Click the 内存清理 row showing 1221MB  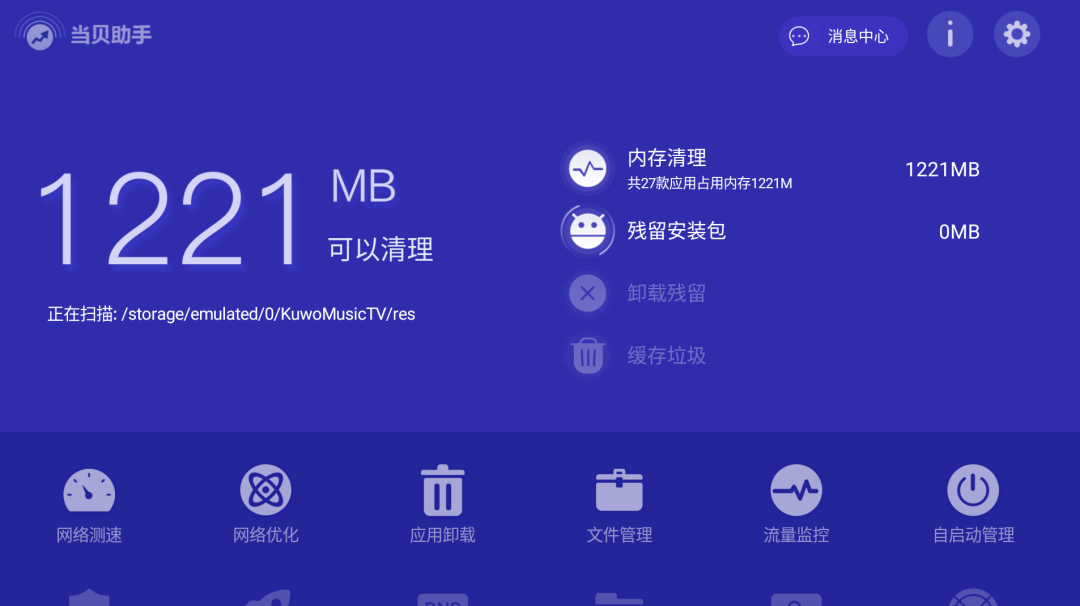(780, 168)
